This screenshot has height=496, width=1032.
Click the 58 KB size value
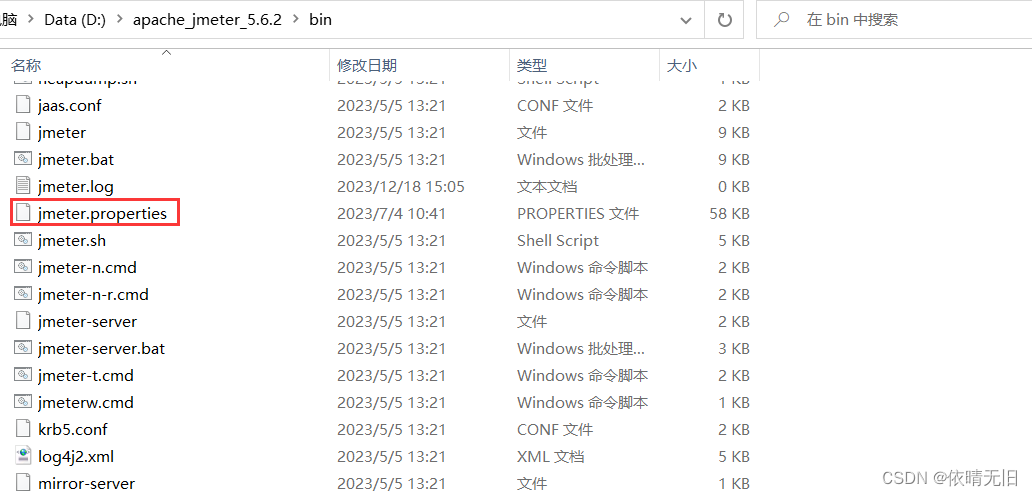729,213
